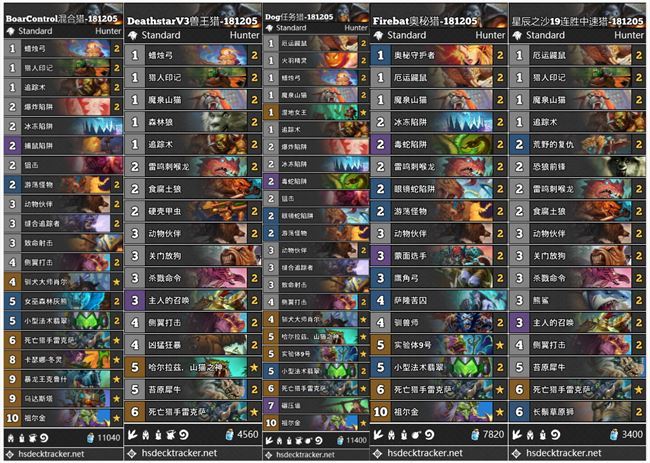Open the hsdecktracker.net link under the Firebat deck
The height and width of the screenshot is (463, 650).
(425, 453)
